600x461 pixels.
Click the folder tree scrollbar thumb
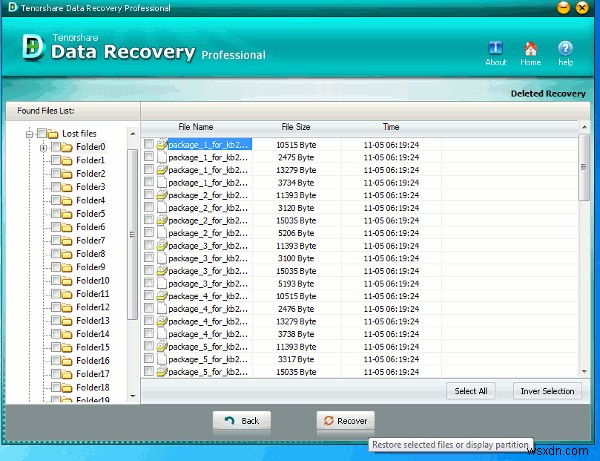(x=133, y=234)
